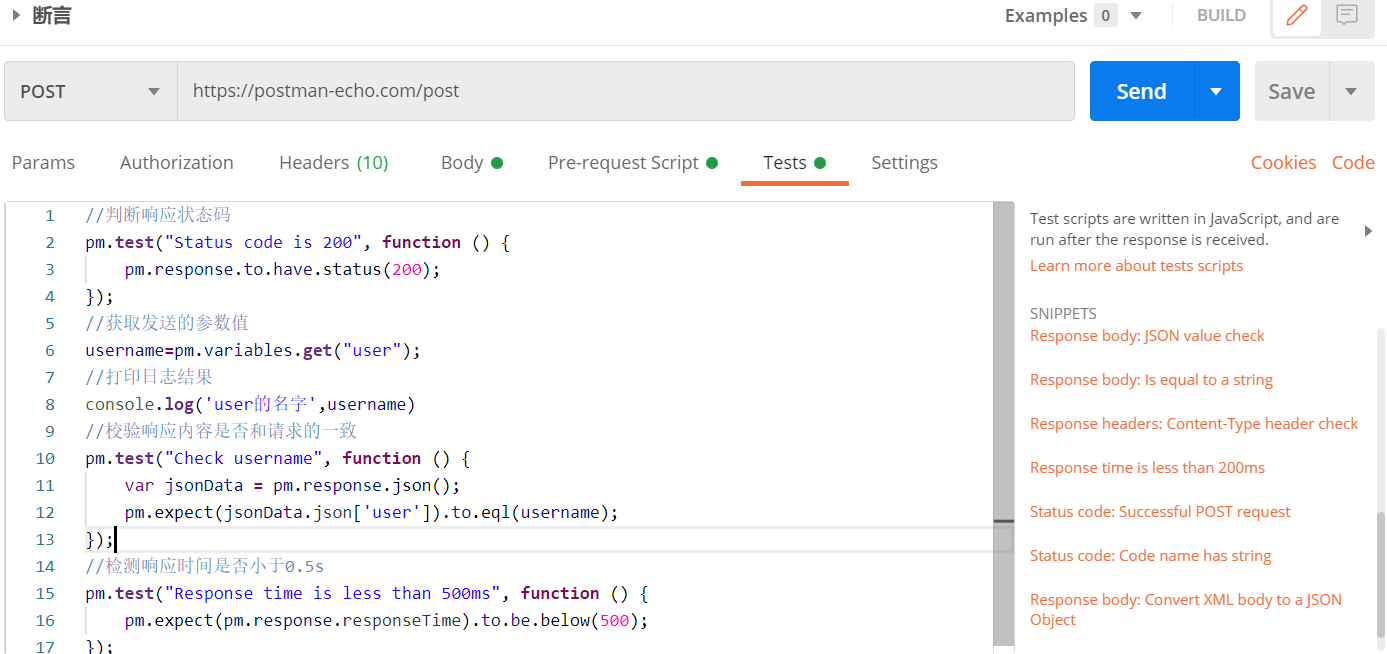Viewport: 1387px width, 654px height.
Task: Expand the Save options arrow
Action: click(x=1351, y=91)
